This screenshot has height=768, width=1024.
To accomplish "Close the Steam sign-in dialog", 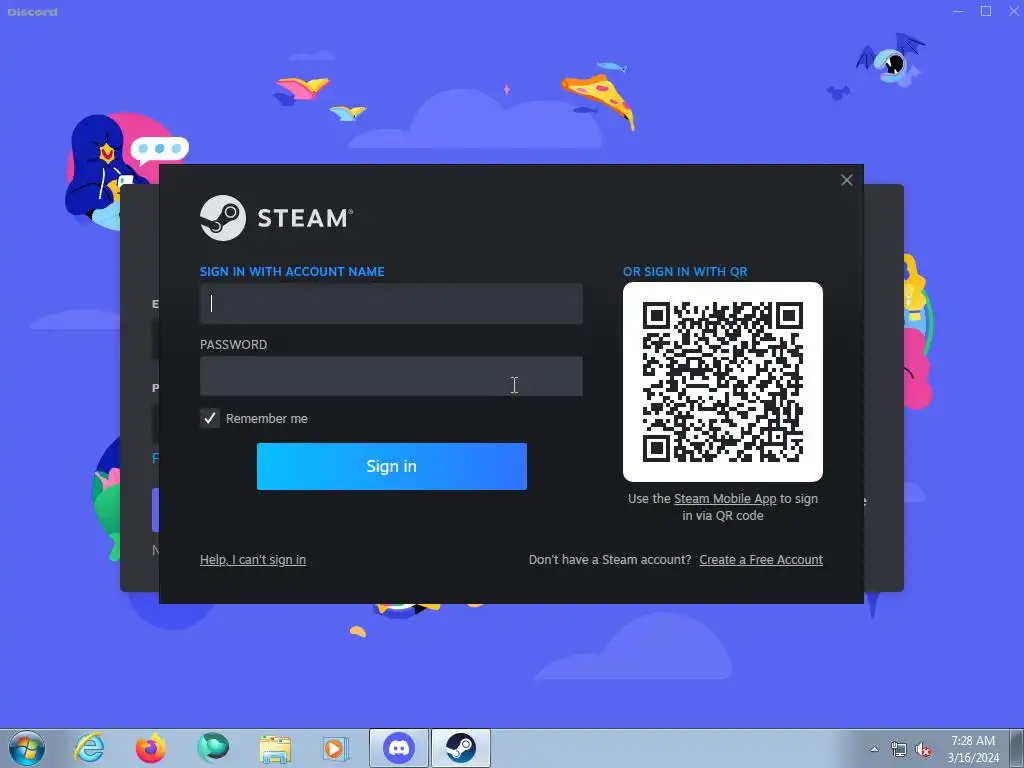I will point(846,180).
